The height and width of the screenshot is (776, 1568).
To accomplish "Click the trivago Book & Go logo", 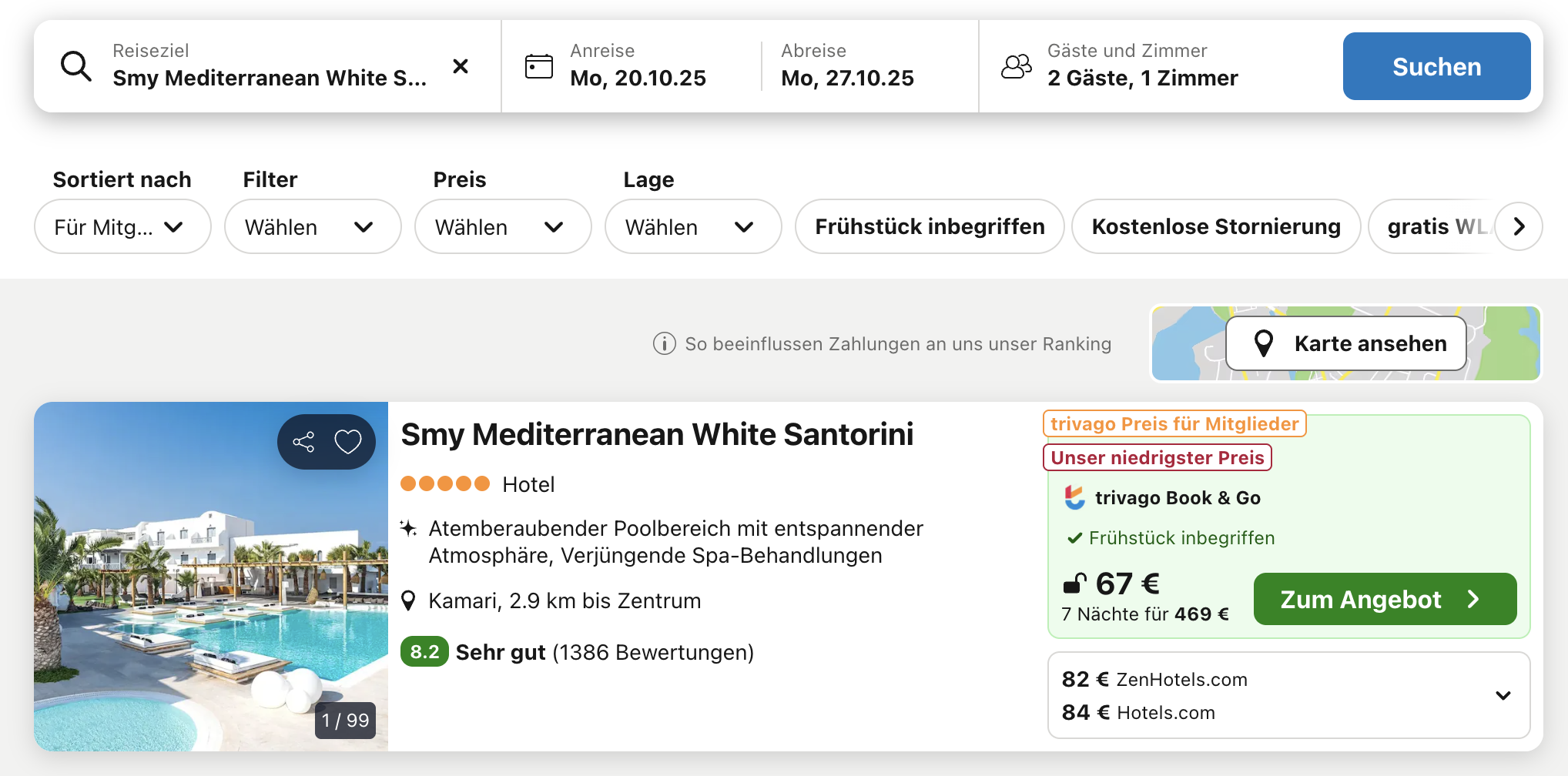I will (x=1074, y=497).
